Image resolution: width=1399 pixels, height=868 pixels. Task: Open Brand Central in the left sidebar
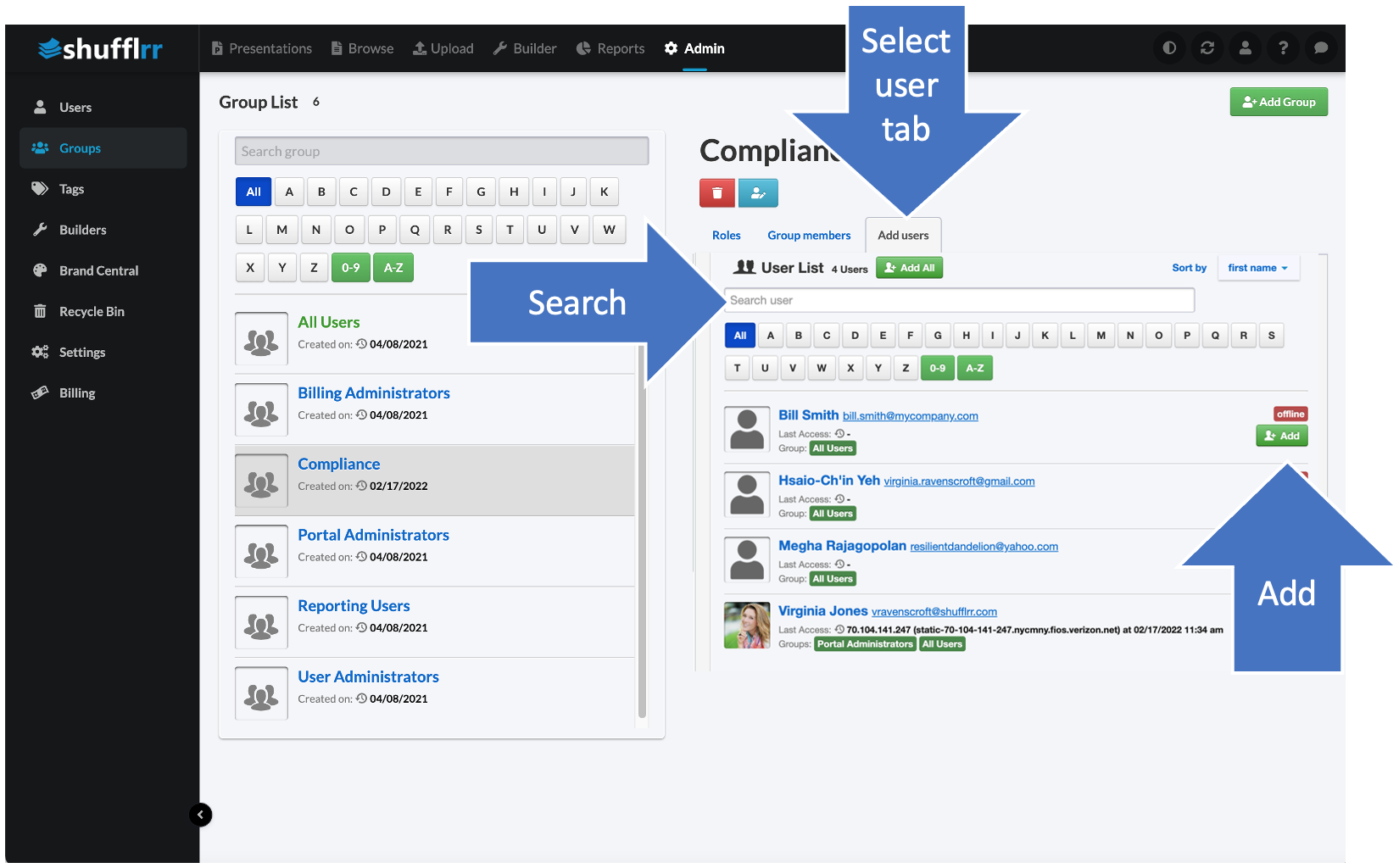[103, 270]
